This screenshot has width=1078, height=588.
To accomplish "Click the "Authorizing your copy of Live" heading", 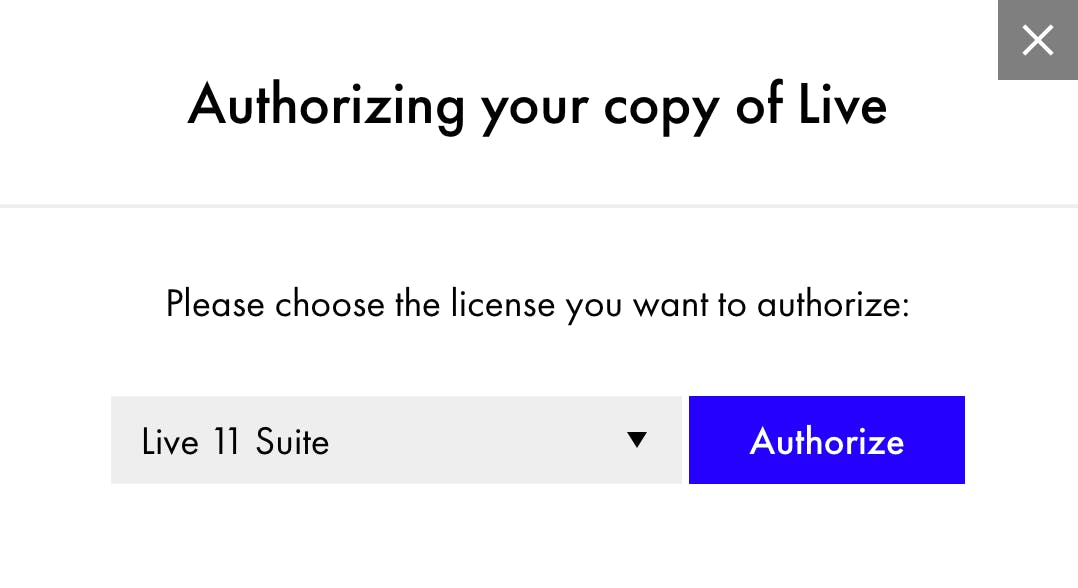I will click(x=537, y=104).
